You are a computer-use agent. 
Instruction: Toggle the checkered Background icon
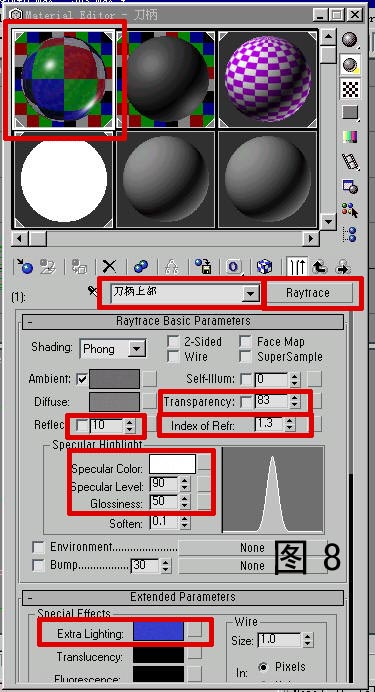pos(350,89)
